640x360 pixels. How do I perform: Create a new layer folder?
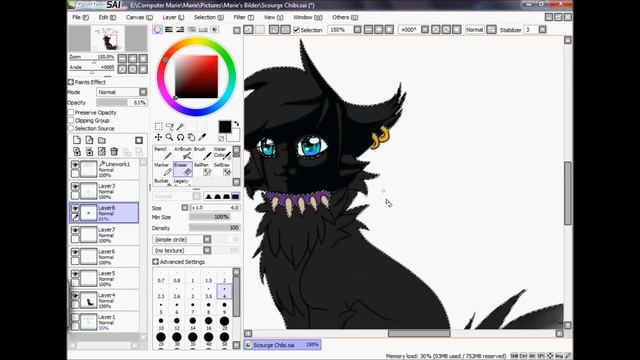tap(102, 140)
